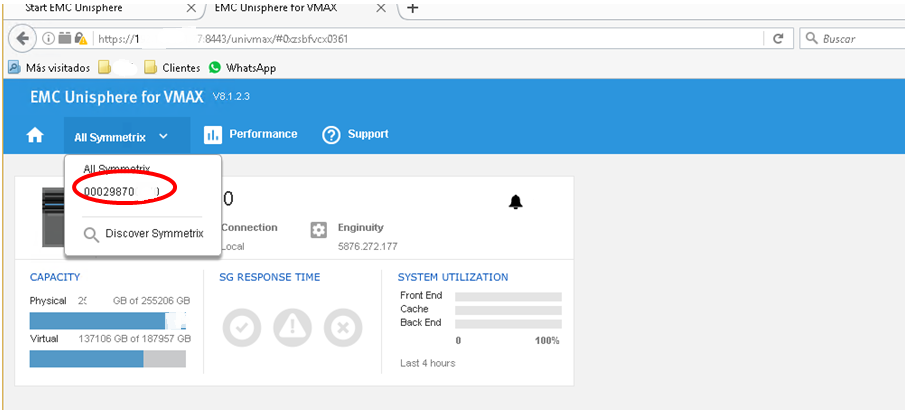Click the SG response critical X icon
The image size is (905, 414).
343,328
